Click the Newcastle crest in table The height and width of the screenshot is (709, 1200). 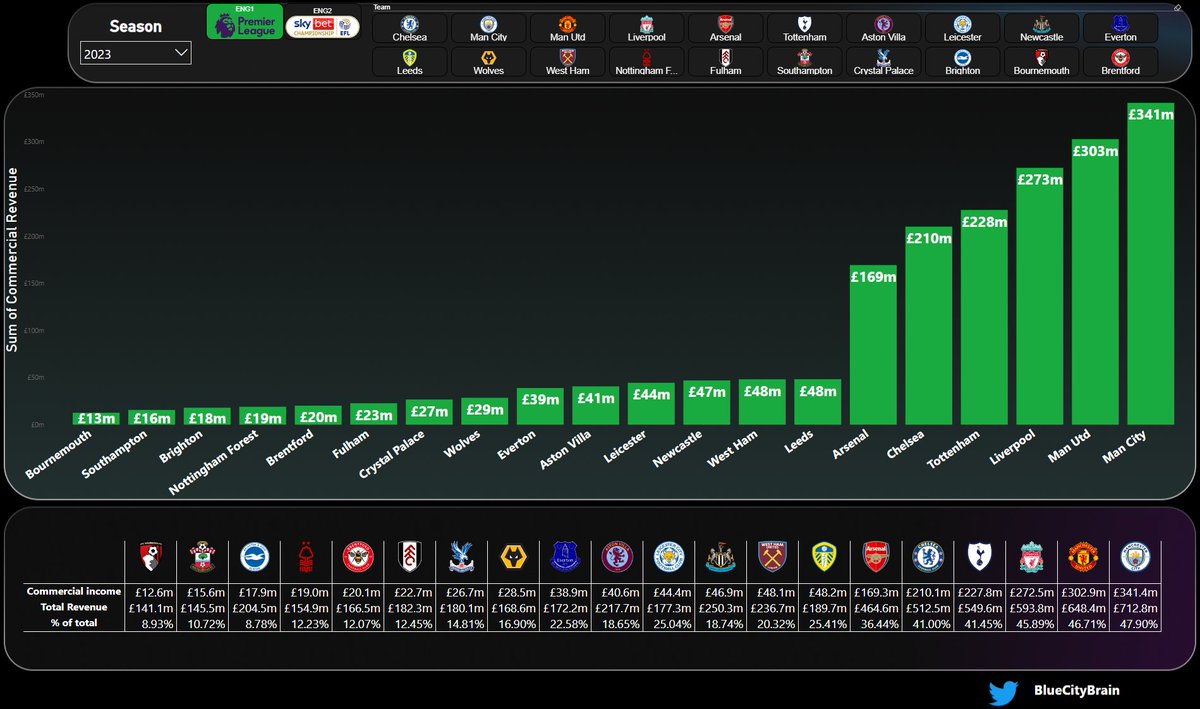[x=719, y=556]
